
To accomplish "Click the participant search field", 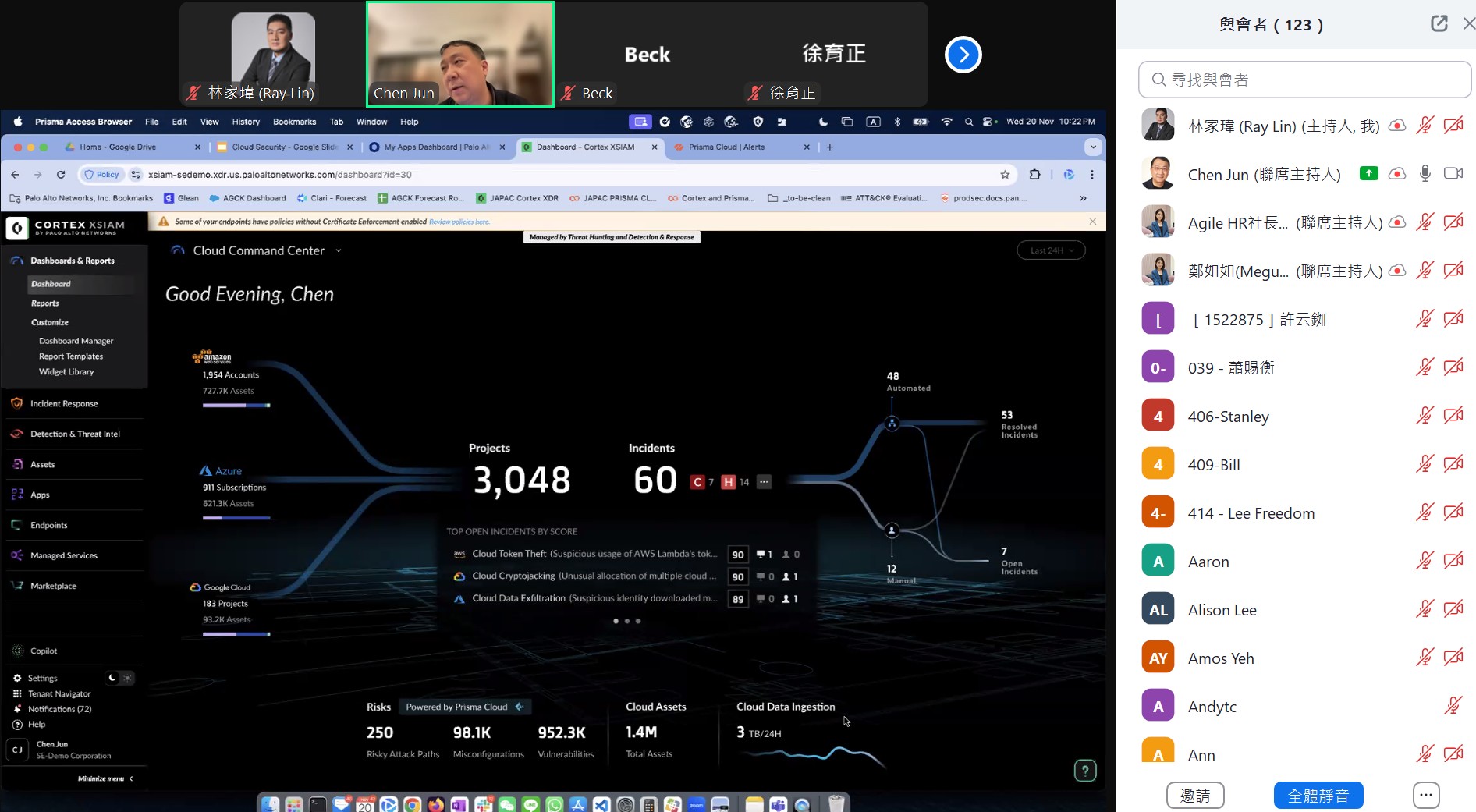I will point(1304,80).
